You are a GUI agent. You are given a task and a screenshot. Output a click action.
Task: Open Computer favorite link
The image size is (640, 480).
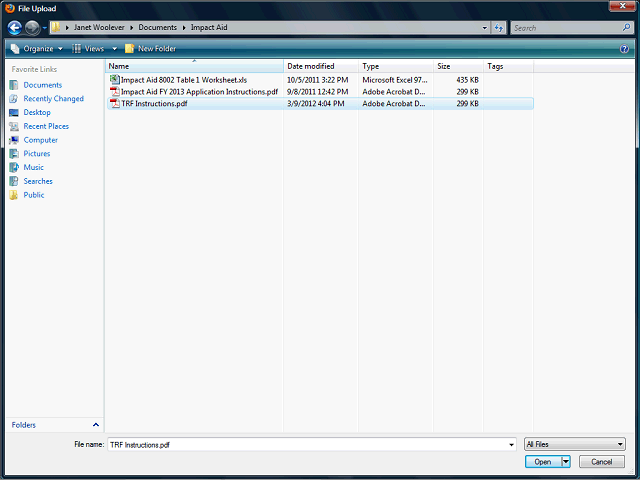(x=40, y=140)
